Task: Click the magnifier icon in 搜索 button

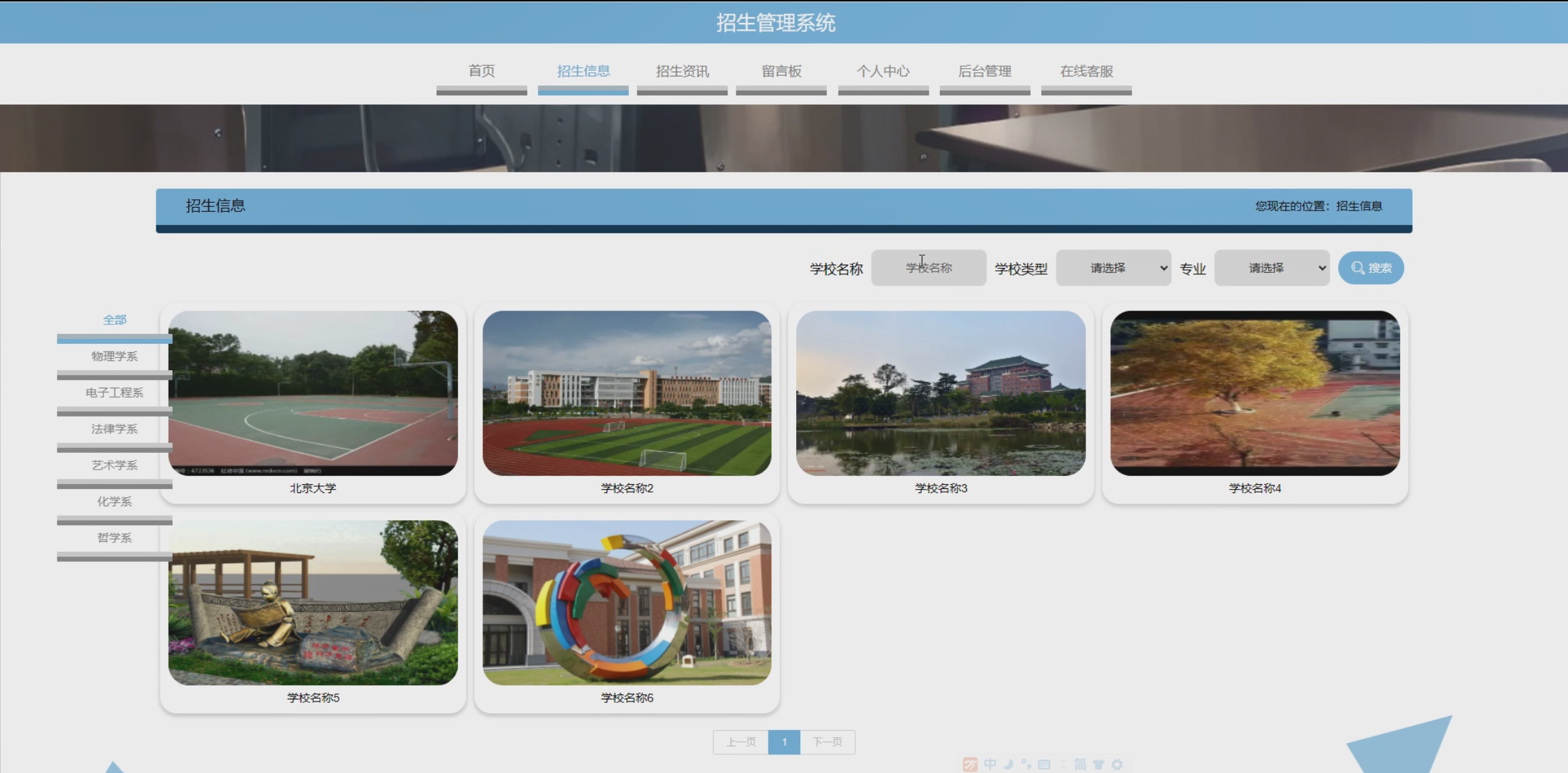Action: pos(1358,268)
